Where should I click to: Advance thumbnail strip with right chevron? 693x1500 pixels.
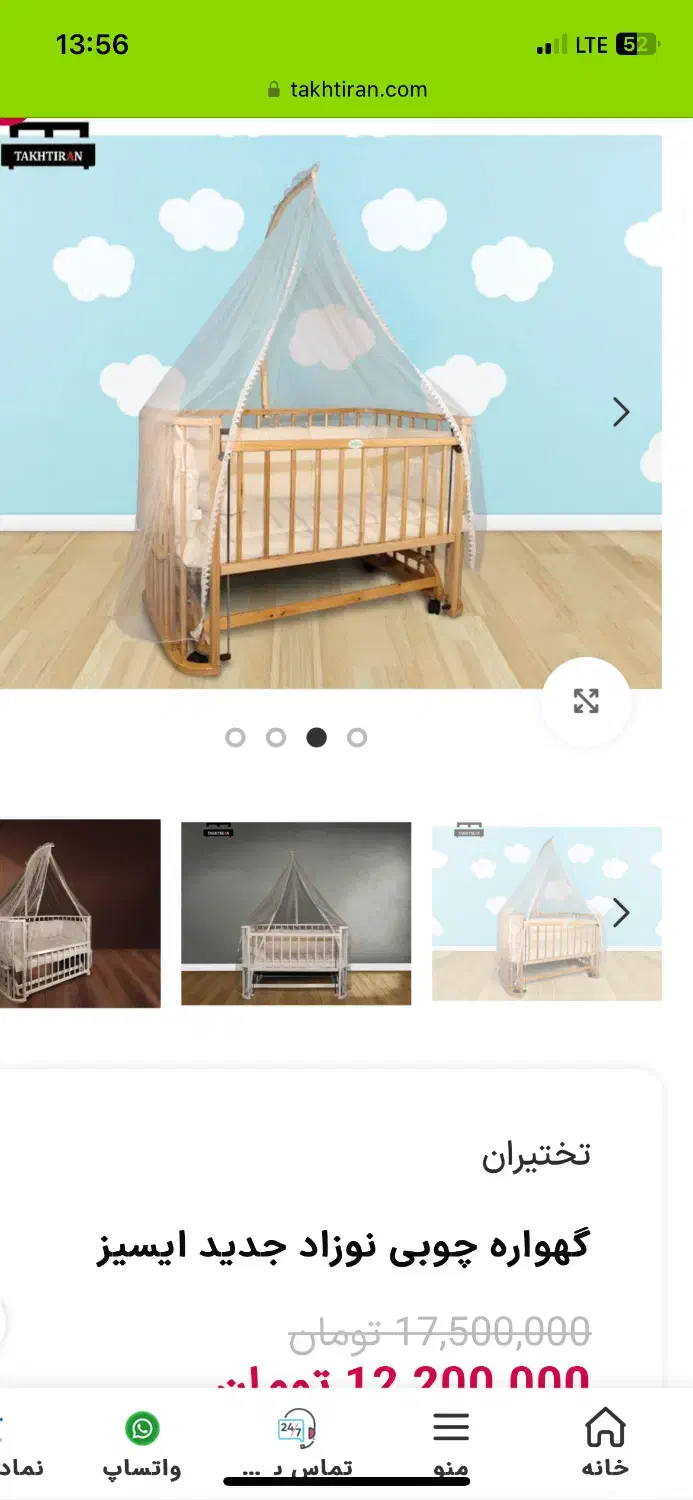(x=621, y=912)
